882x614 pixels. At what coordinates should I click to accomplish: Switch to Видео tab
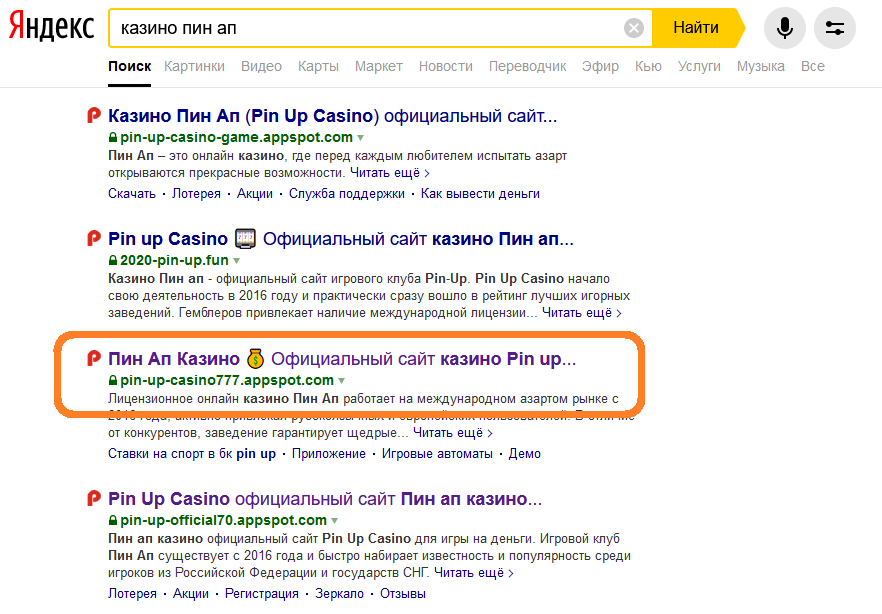[261, 66]
